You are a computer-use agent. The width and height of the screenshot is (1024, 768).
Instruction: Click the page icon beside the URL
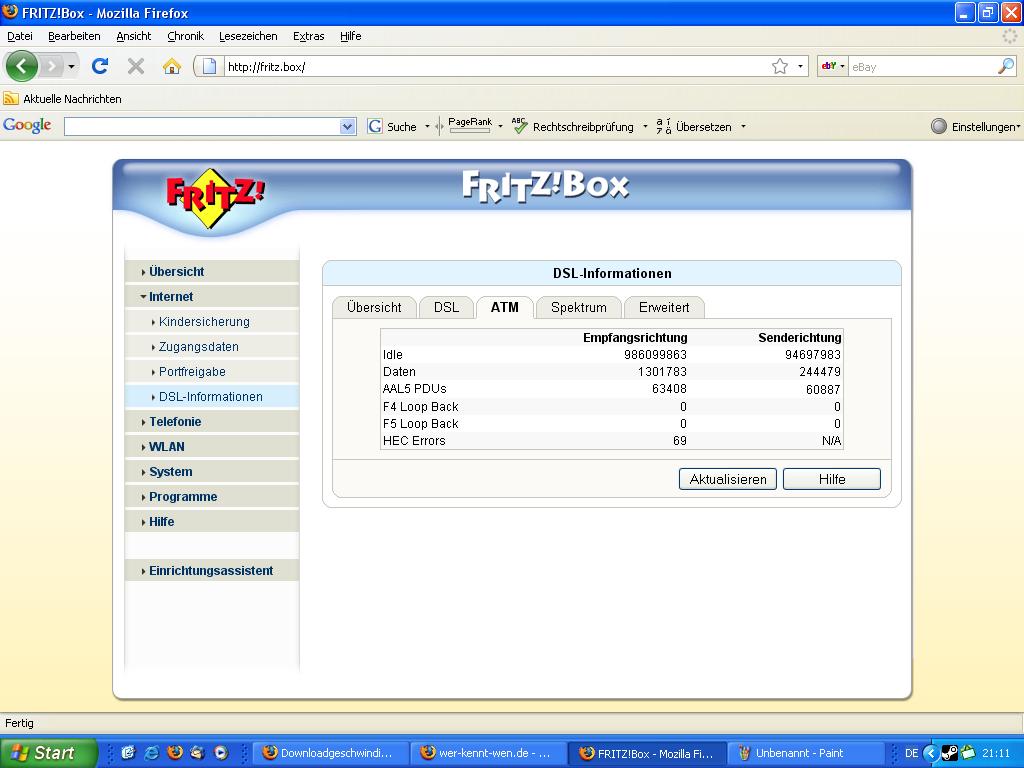(209, 66)
